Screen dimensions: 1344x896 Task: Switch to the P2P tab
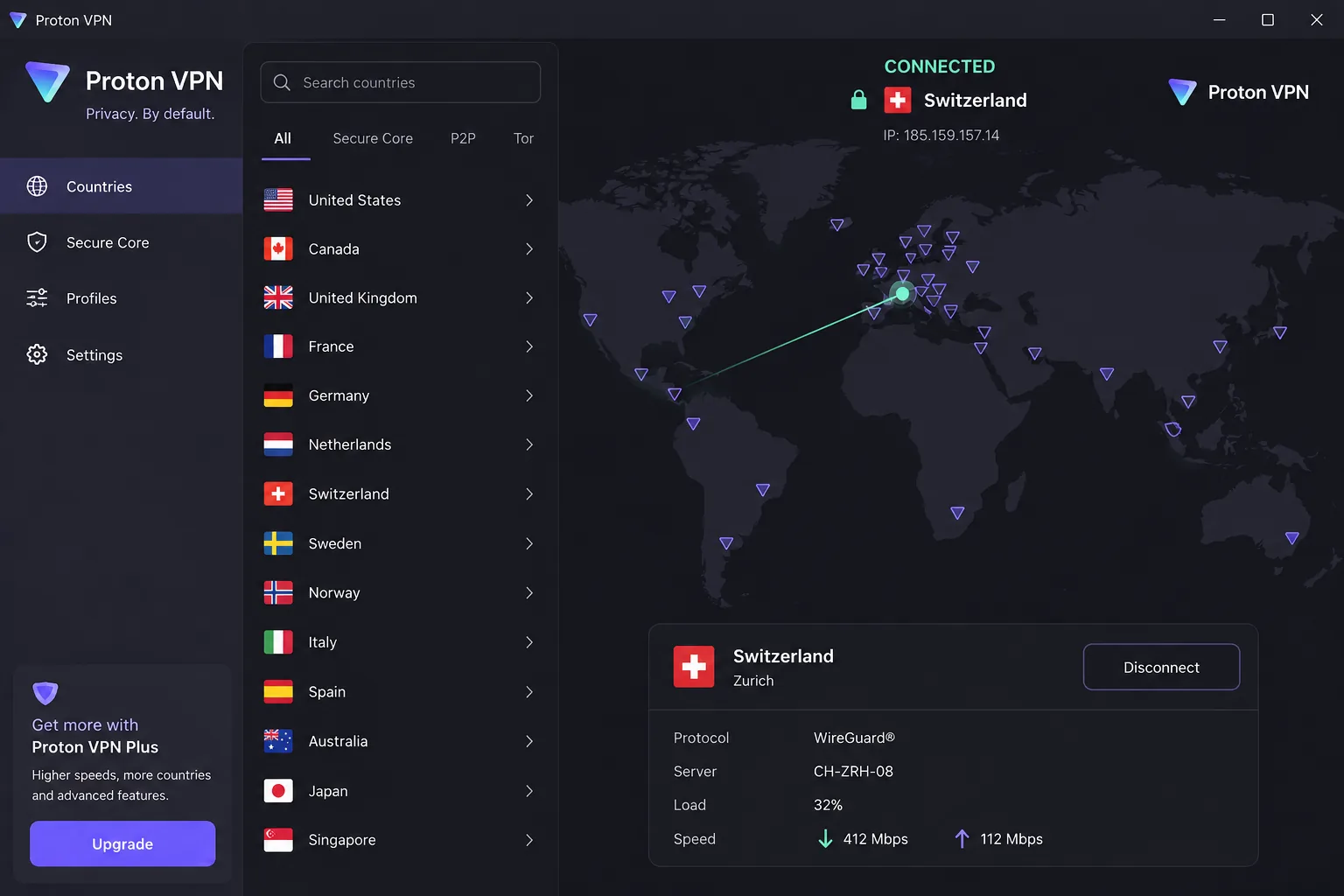pos(463,138)
